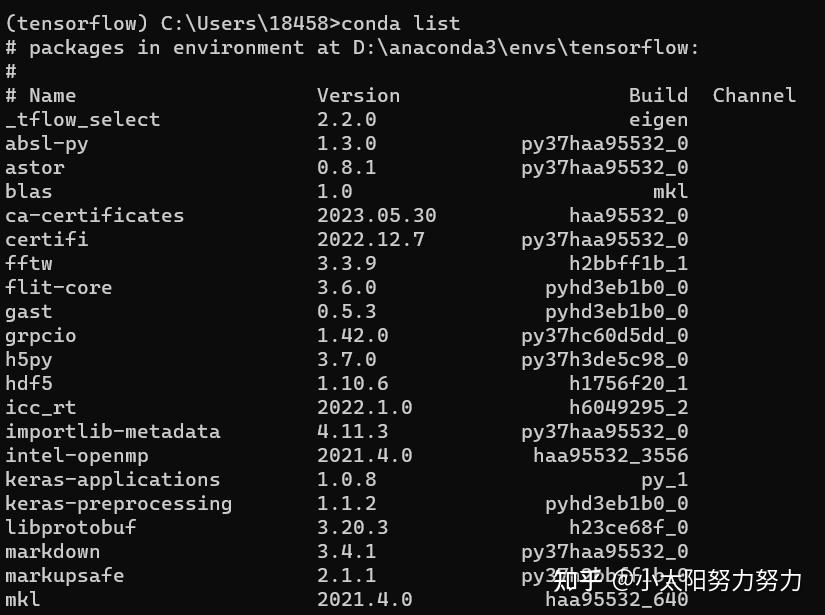Click the Build column header
The width and height of the screenshot is (825, 615).
(x=658, y=95)
